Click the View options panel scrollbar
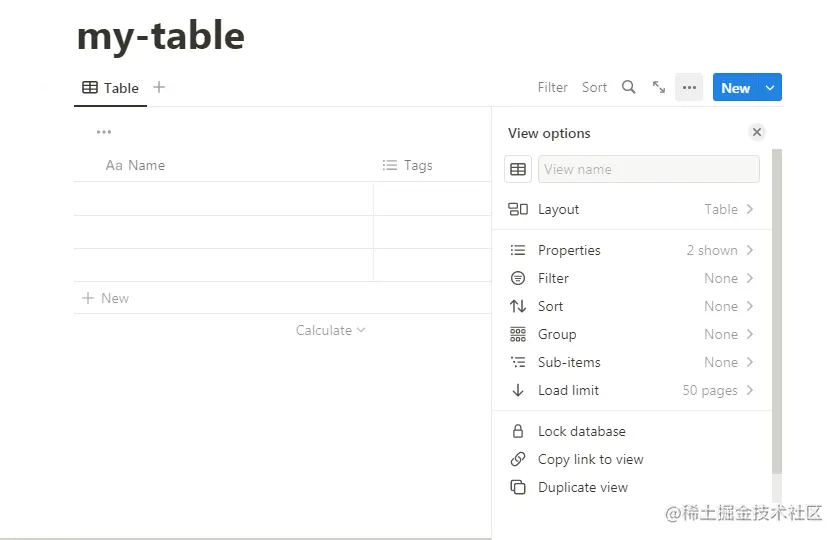The width and height of the screenshot is (840, 540). coord(777,310)
